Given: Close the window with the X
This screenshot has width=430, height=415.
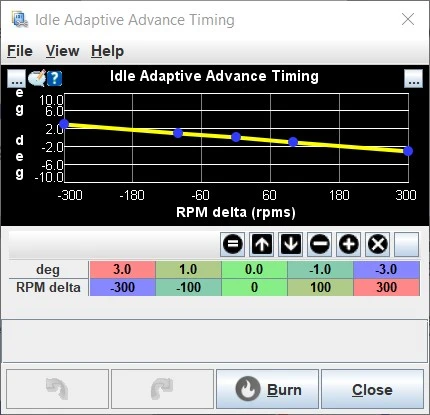Looking at the screenshot, I should 408,19.
